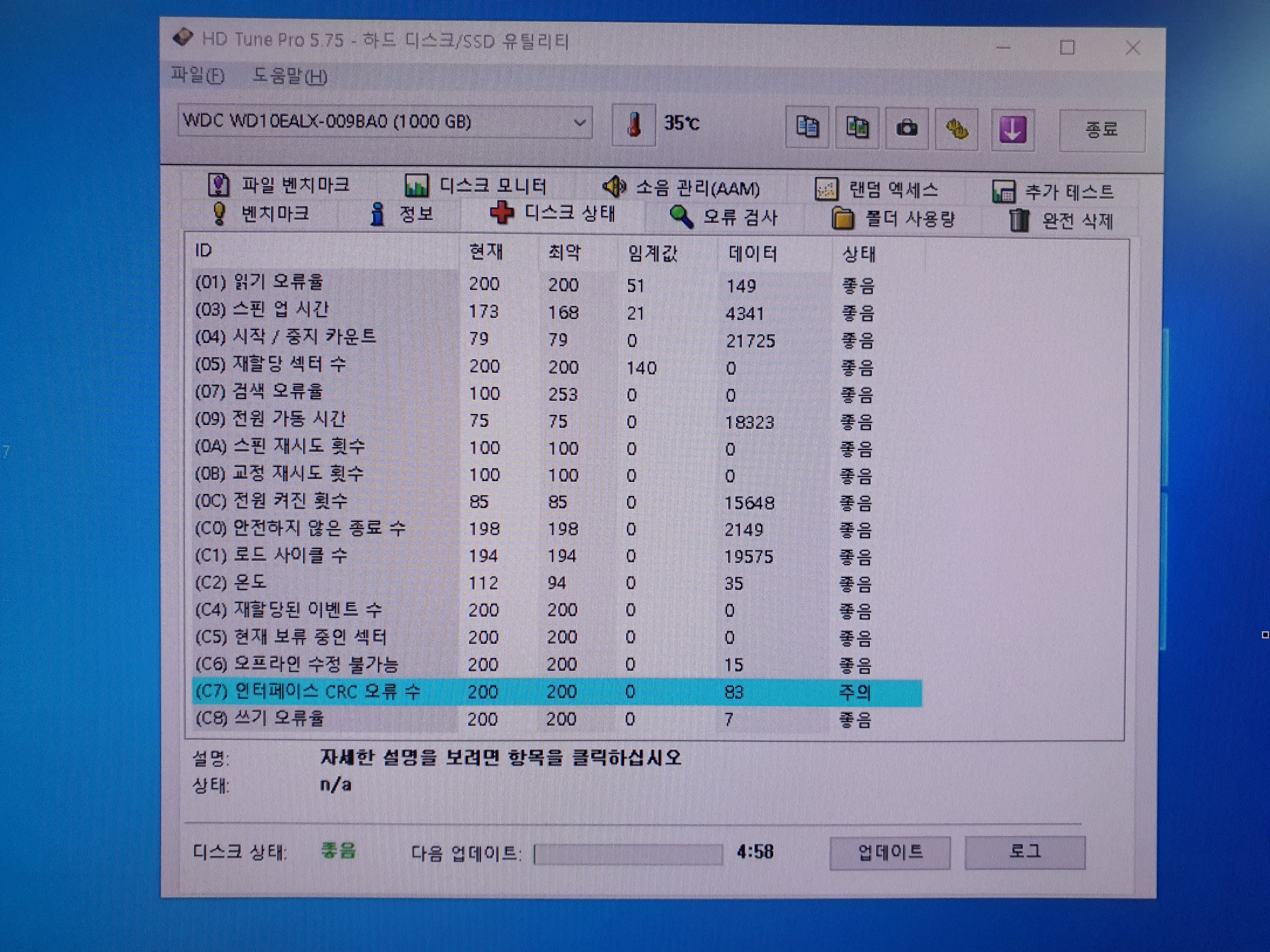
Task: Open the 도움말(H) menu
Action: [290, 76]
